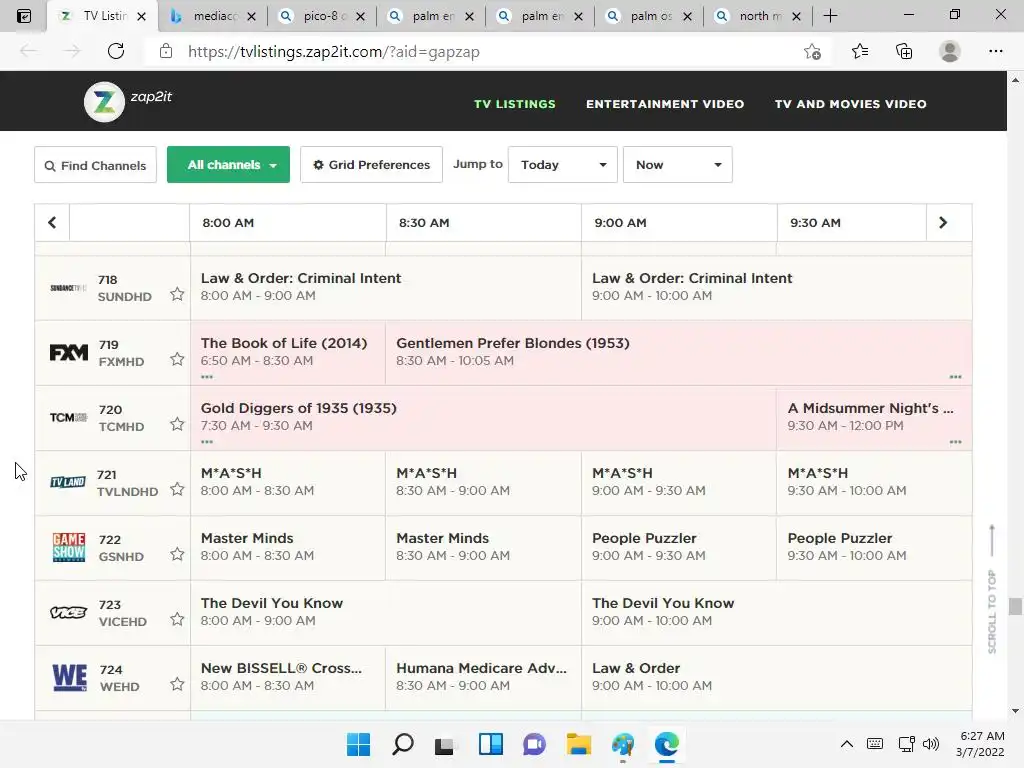Expand details dots under Book of Life
The image size is (1024, 768).
207,377
